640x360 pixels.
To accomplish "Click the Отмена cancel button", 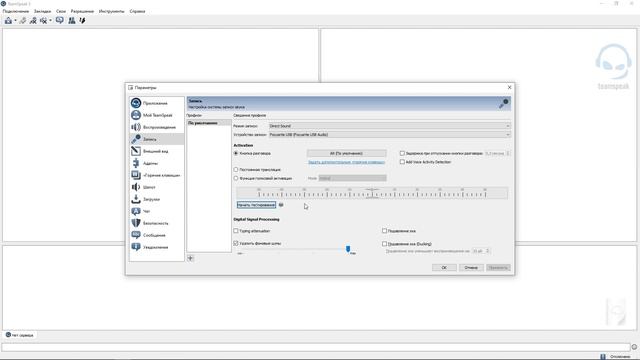I will (471, 268).
